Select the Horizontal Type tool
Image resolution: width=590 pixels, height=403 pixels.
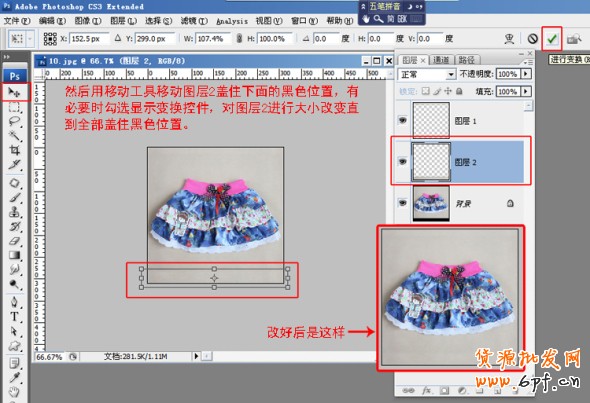click(14, 317)
